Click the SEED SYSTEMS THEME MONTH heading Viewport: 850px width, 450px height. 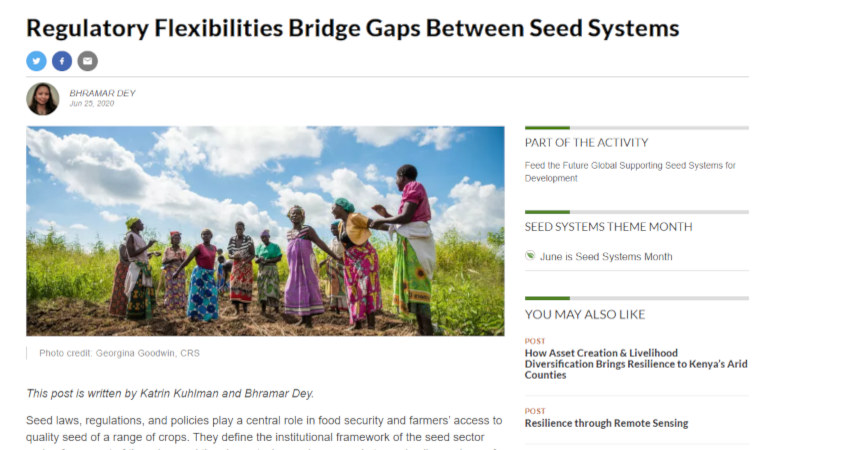click(x=608, y=227)
